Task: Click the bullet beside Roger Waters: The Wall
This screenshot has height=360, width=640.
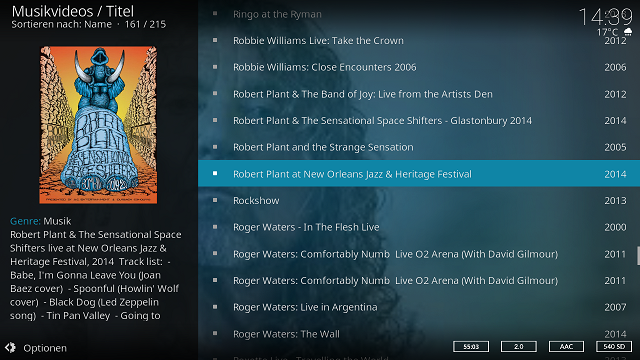Action: click(215, 333)
